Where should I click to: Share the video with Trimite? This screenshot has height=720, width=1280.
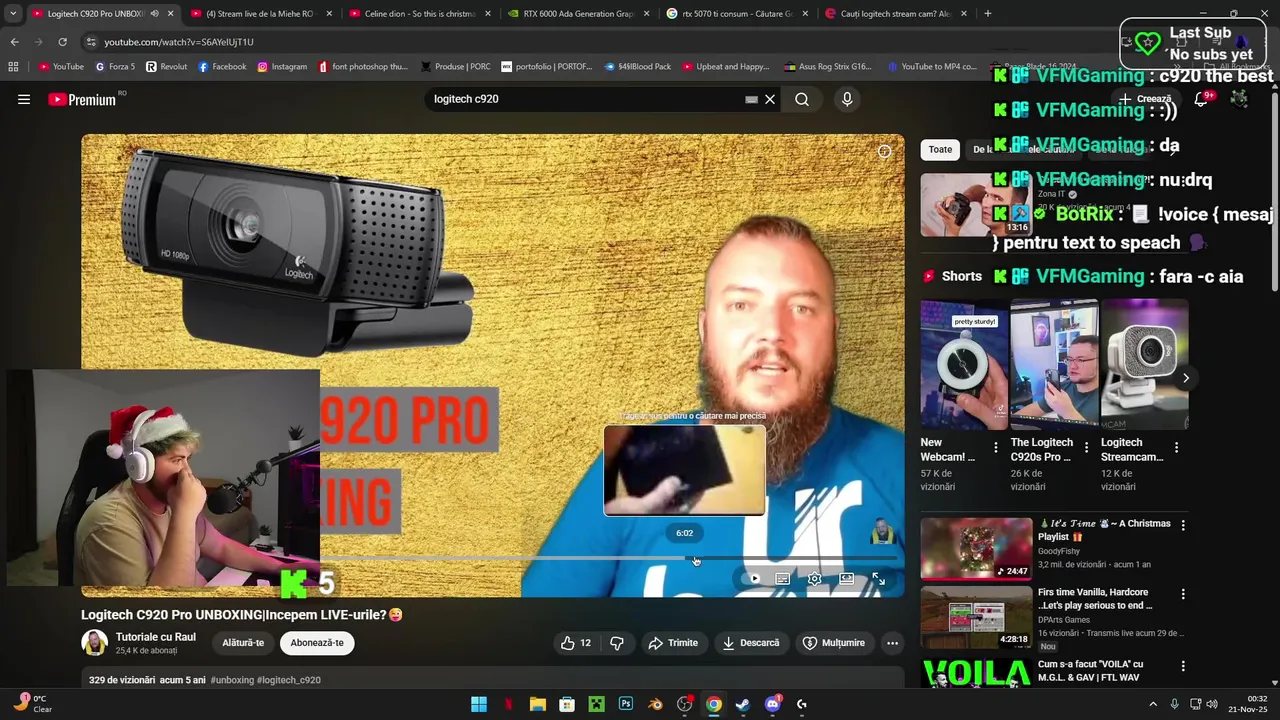tap(673, 643)
